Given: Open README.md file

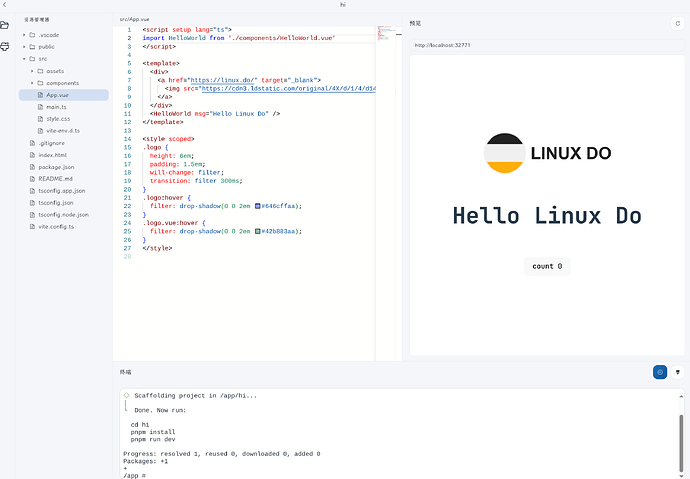Looking at the screenshot, I should tap(55, 179).
